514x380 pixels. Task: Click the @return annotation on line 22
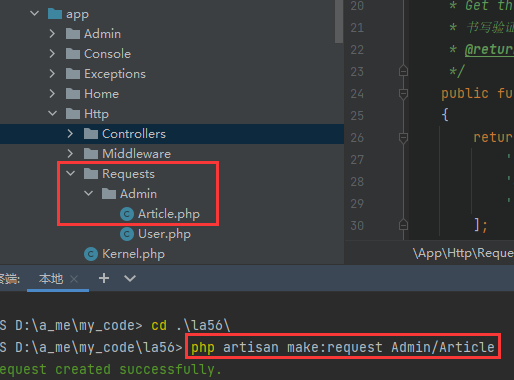(489, 50)
